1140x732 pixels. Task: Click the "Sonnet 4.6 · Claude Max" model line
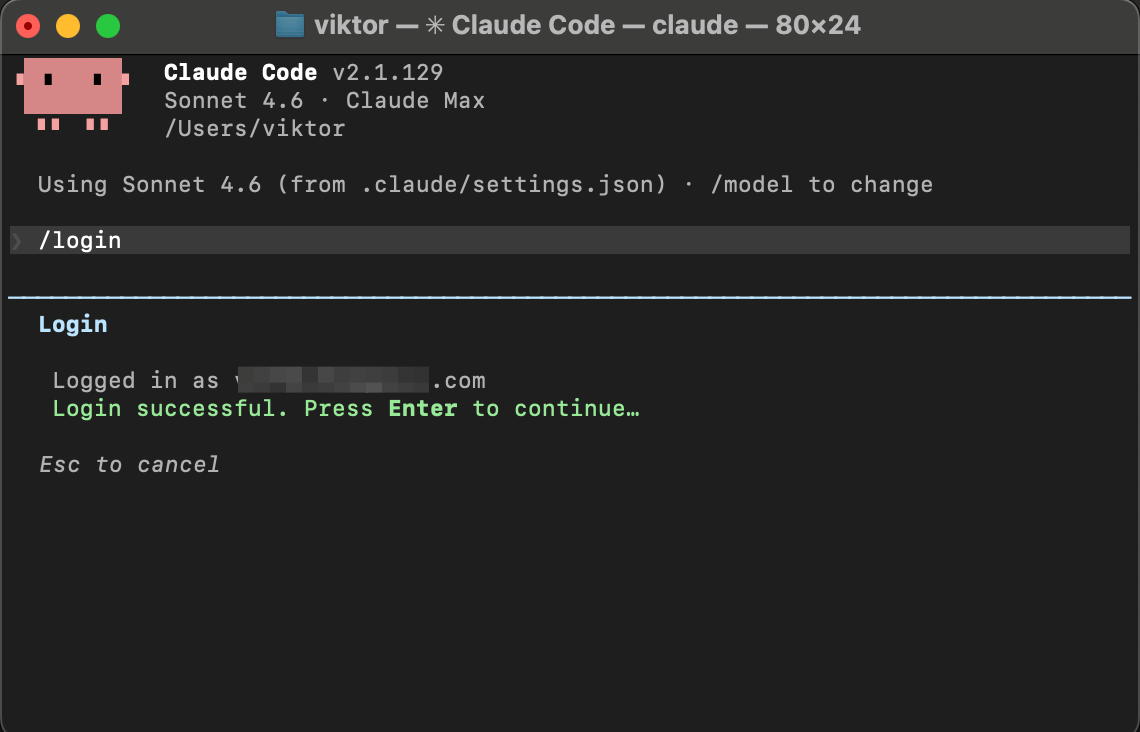pyautogui.click(x=324, y=100)
